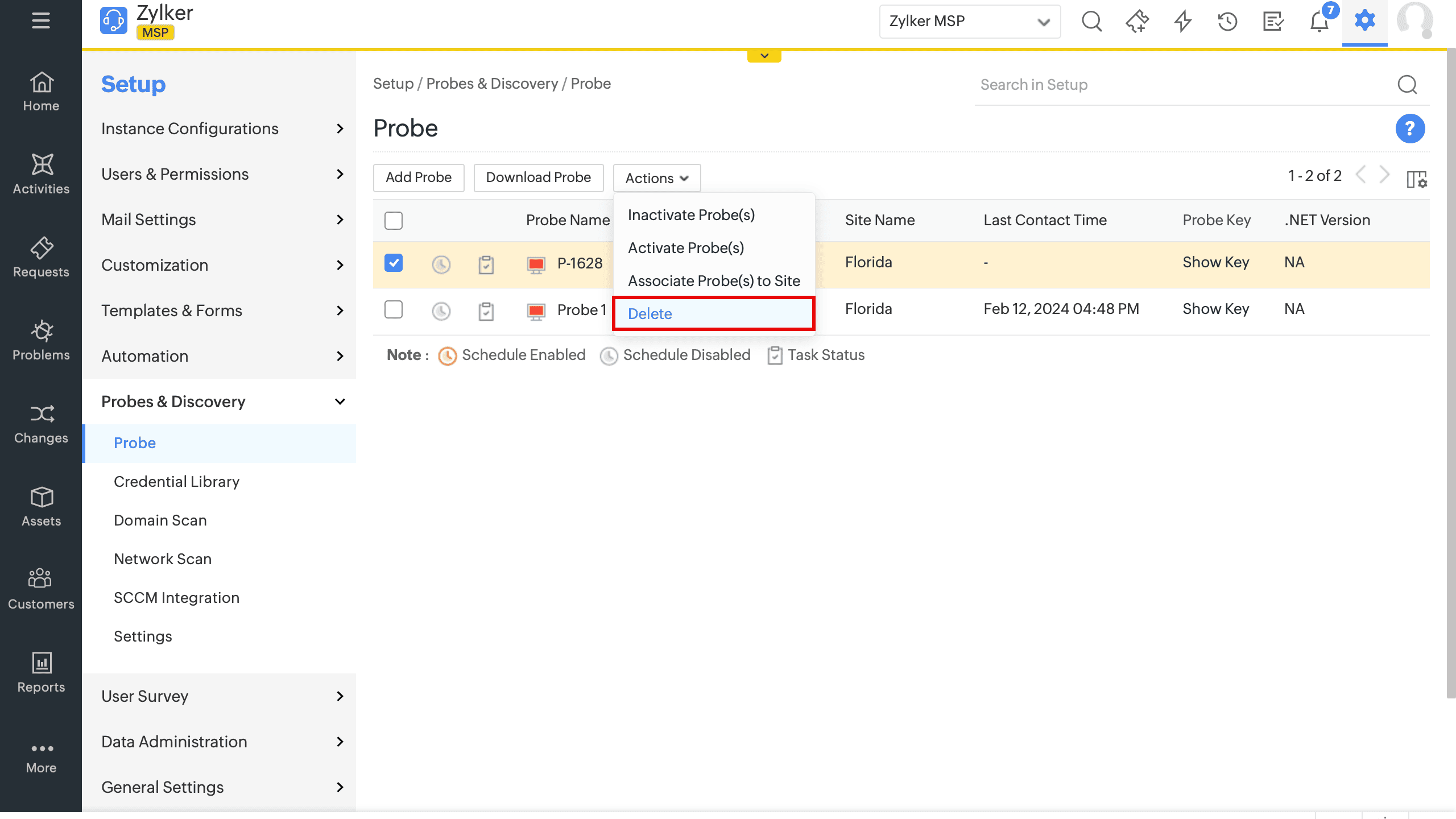Viewport: 1456px width, 819px height.
Task: Open the Zylker MSP account dropdown
Action: [969, 22]
